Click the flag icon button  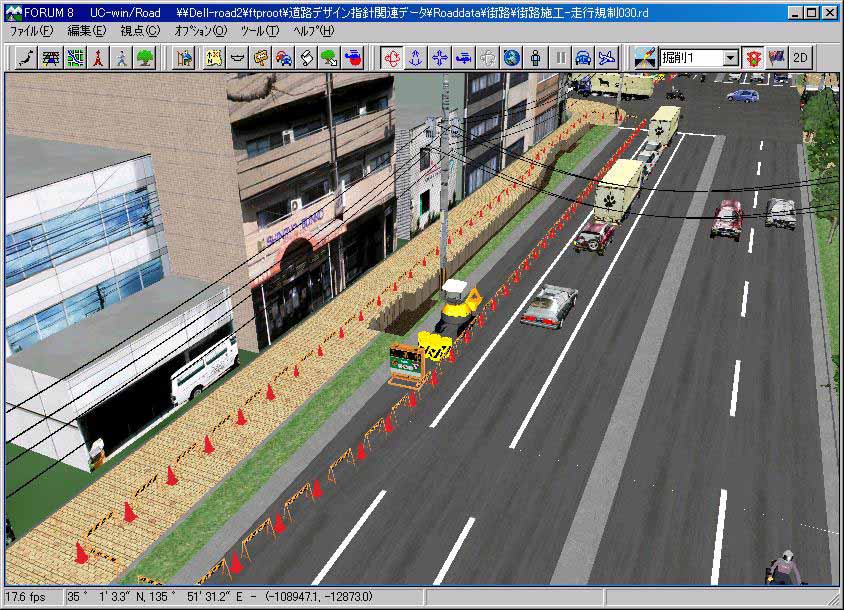coord(777,58)
